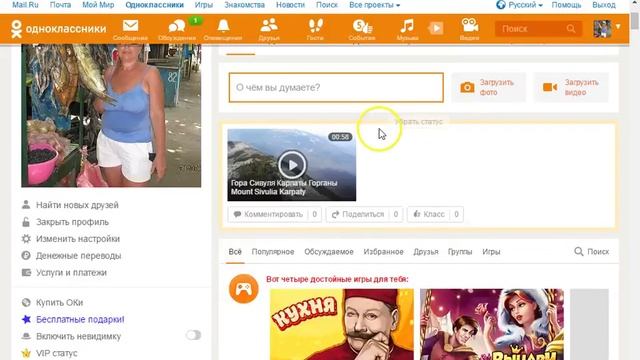Click the feed Поиск magnifier icon
The width and height of the screenshot is (640, 360).
click(x=579, y=251)
